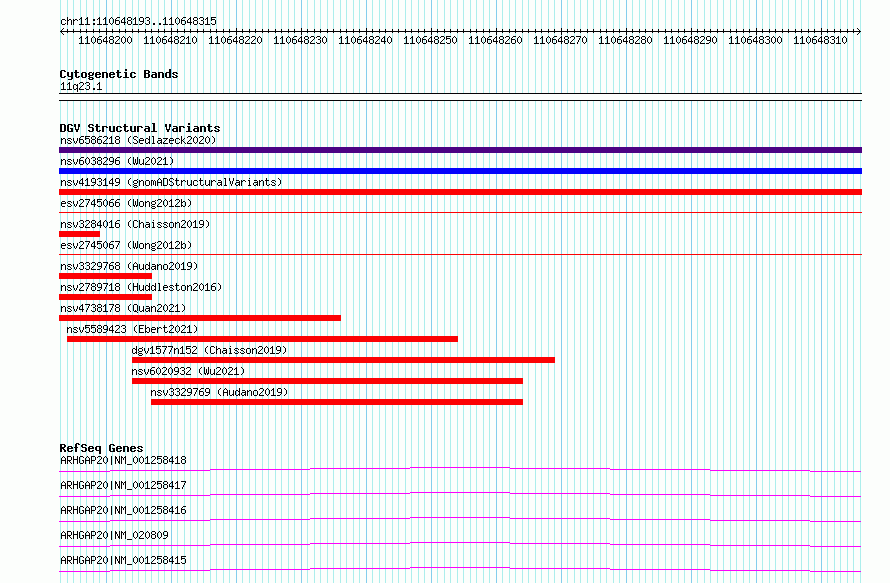Click red bar under nsv5589423 label
Screen dimensions: 890x583
click(x=262, y=339)
